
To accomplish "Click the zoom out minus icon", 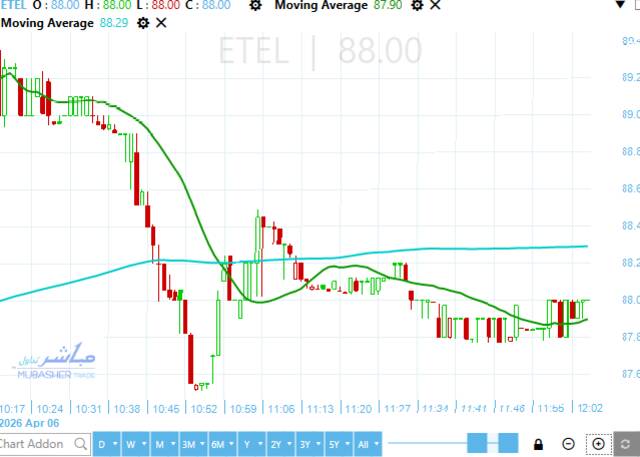I will 568,444.
